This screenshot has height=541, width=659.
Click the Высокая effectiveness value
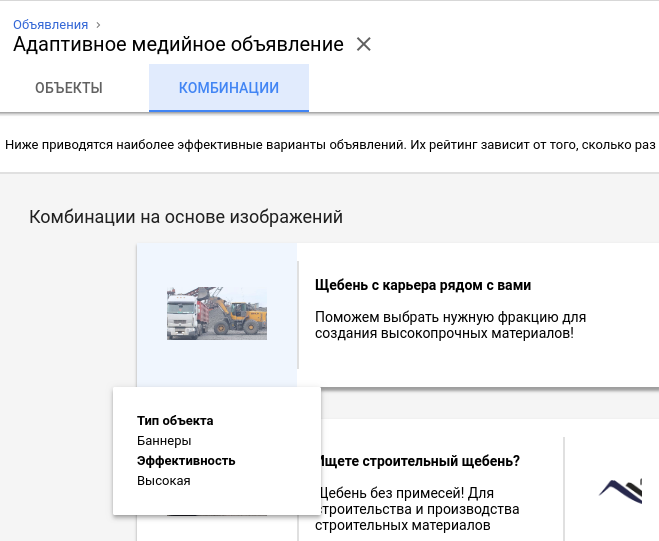pos(163,481)
